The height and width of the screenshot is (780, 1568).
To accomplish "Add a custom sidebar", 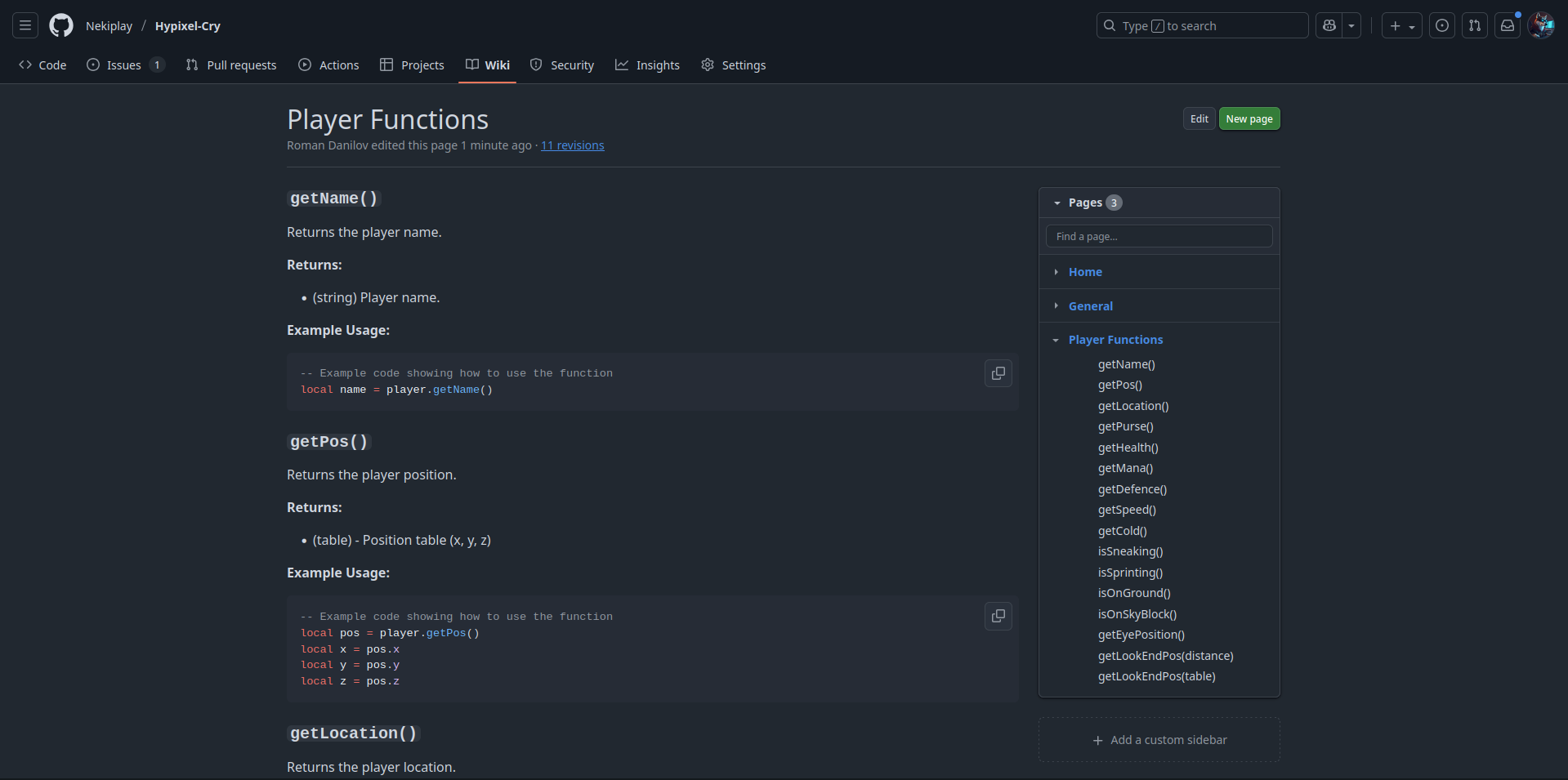I will (x=1159, y=740).
